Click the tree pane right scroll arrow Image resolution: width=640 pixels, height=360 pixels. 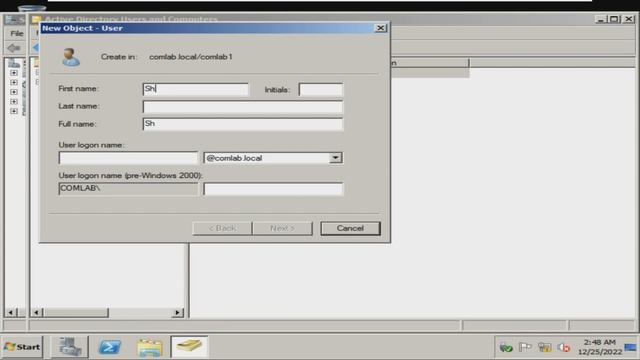[x=177, y=313]
